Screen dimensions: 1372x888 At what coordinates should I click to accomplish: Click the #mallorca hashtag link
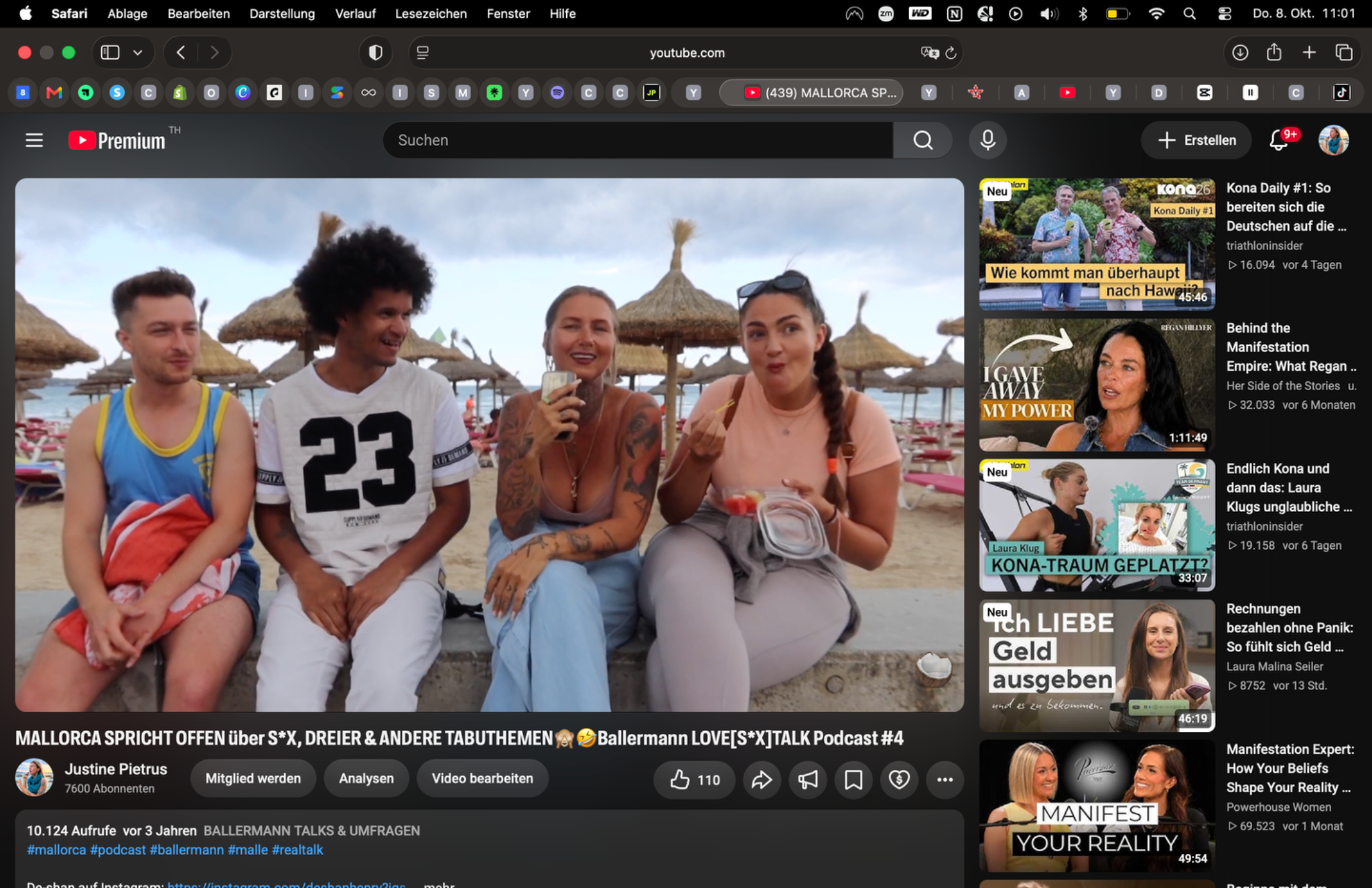point(56,850)
